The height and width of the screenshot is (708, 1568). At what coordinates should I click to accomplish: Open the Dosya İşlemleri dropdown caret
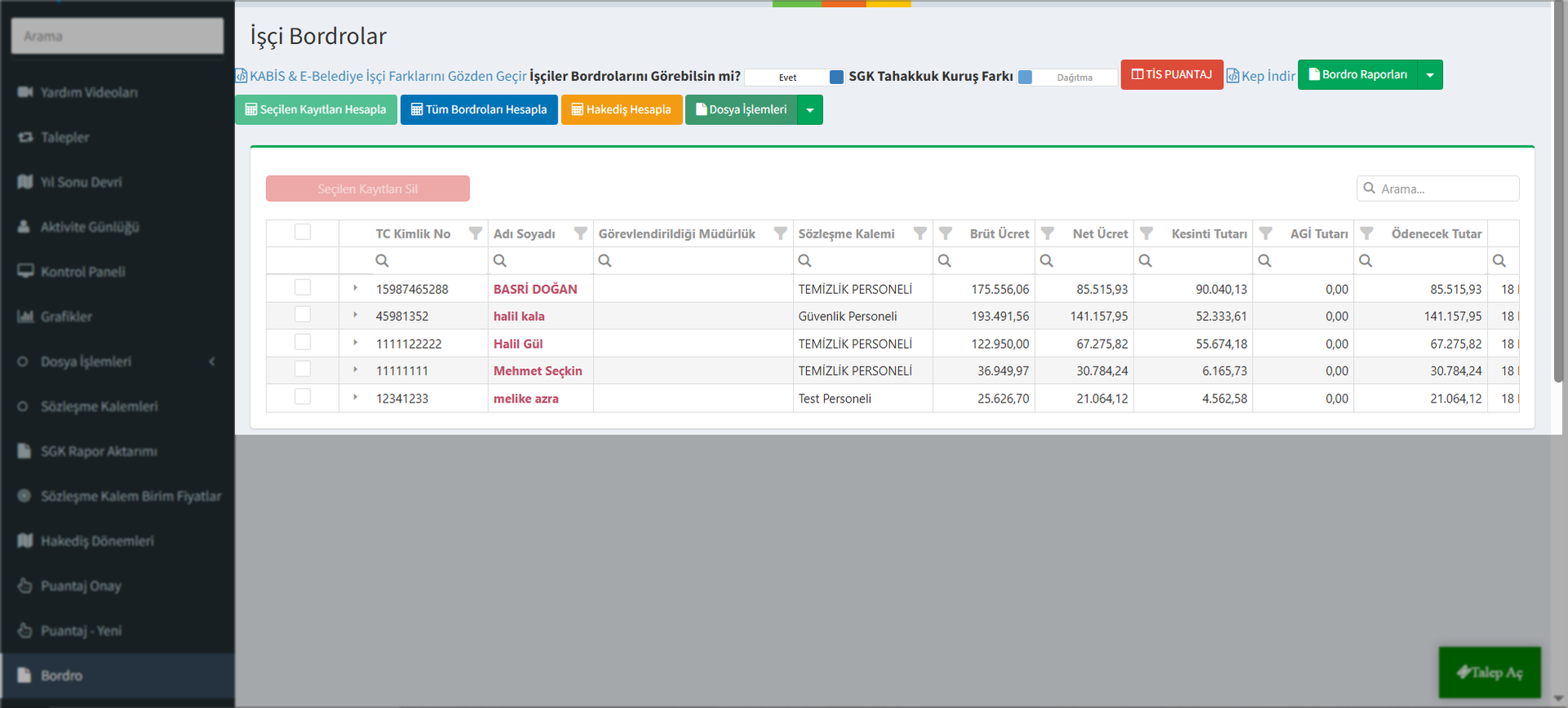click(x=810, y=110)
